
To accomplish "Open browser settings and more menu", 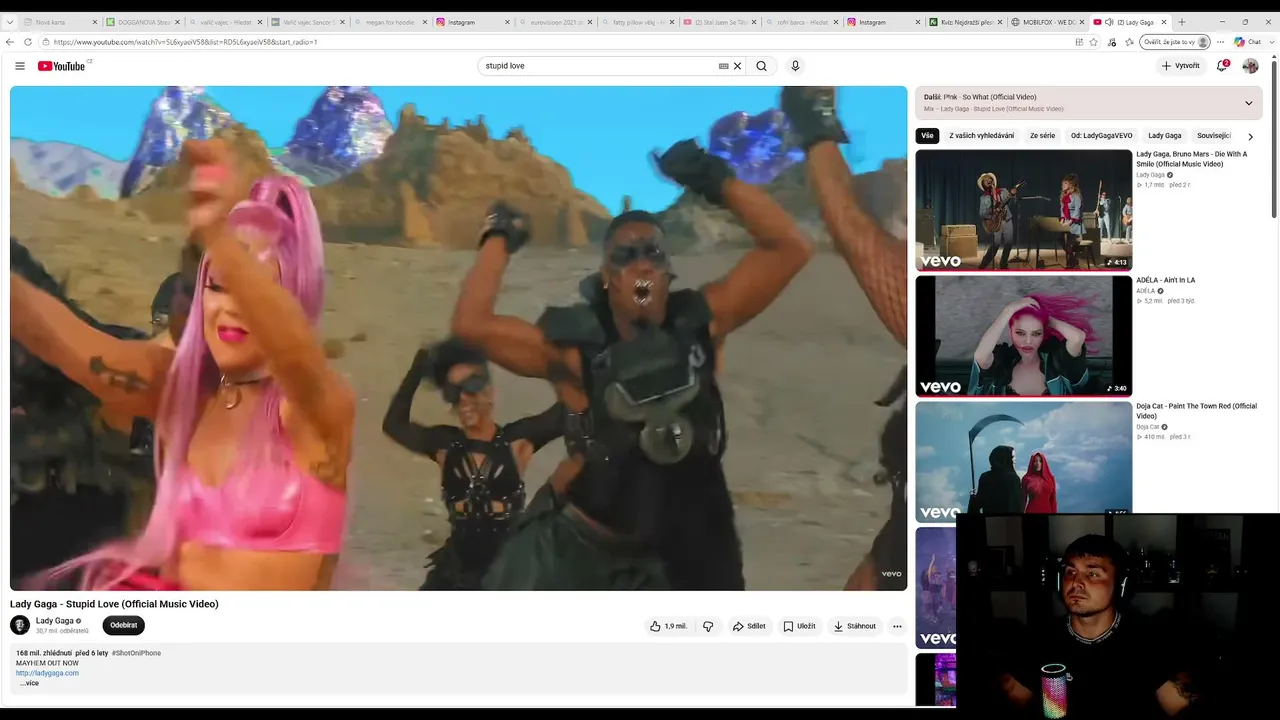I will point(1220,42).
